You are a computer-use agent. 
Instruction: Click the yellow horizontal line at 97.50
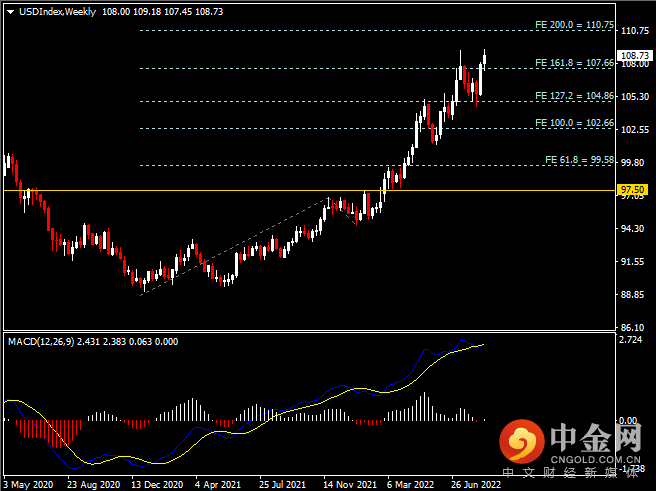(x=310, y=190)
